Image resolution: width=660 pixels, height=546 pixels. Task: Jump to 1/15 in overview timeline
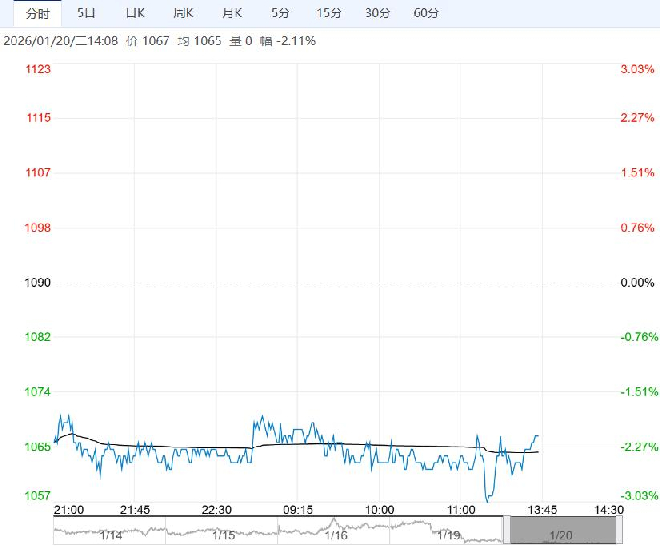coord(222,535)
